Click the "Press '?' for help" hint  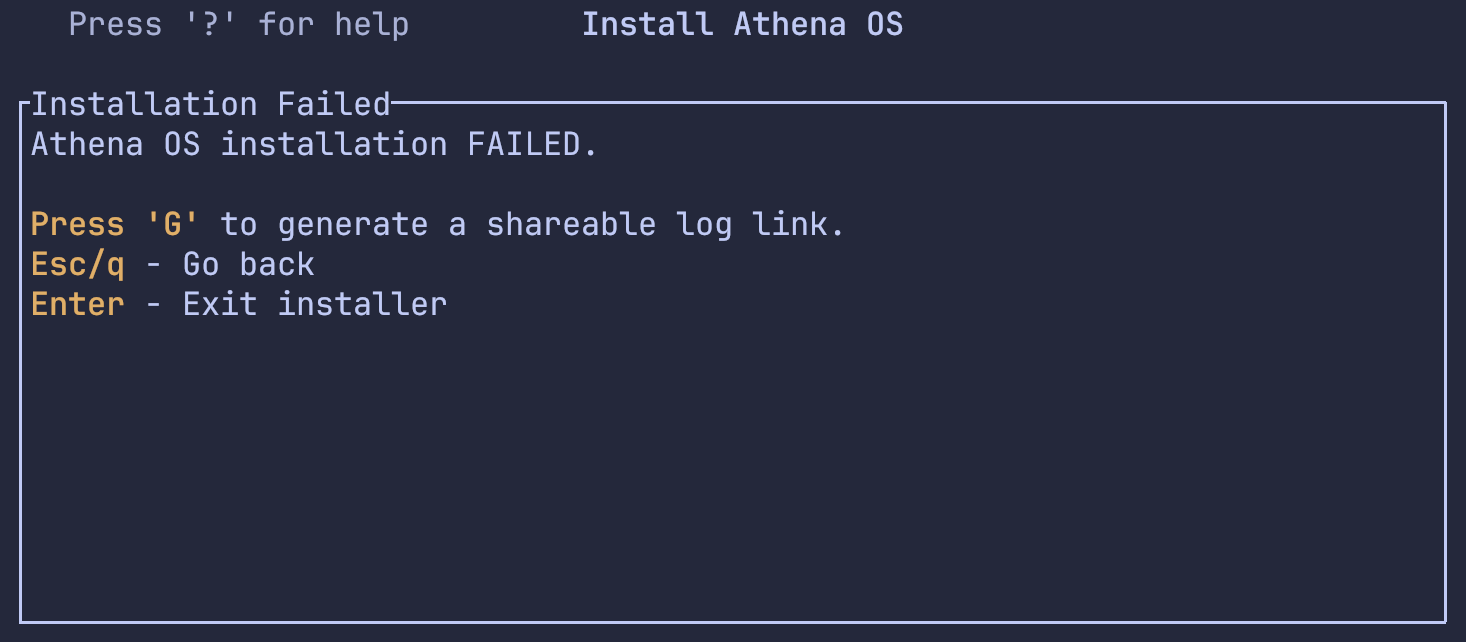click(238, 24)
